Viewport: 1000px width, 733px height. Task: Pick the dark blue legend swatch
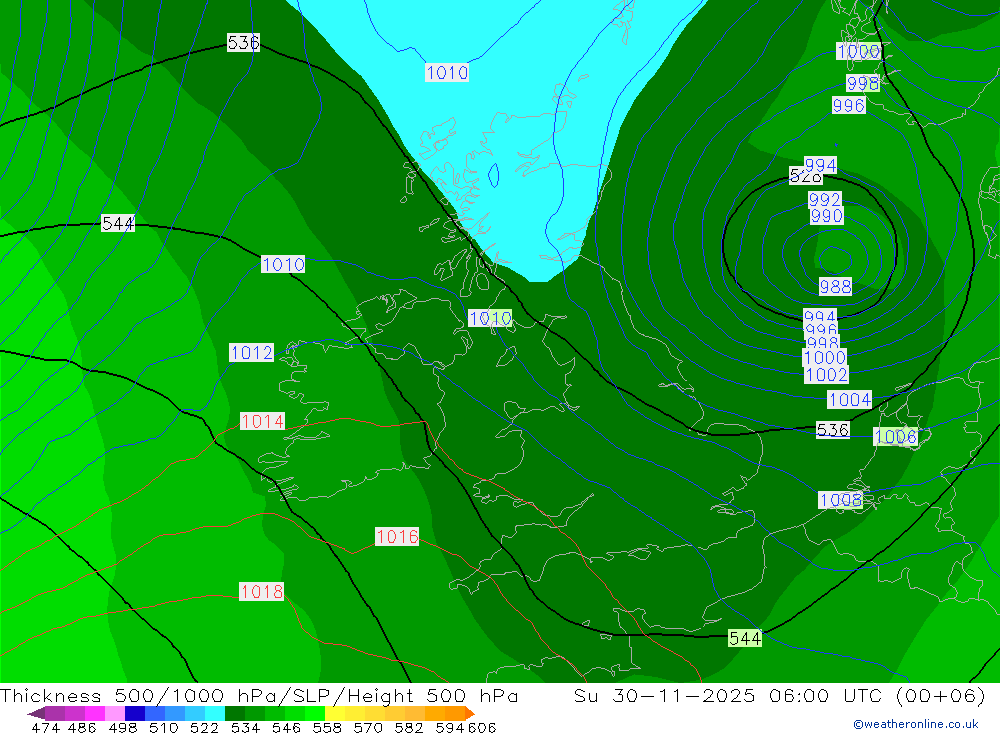pyautogui.click(x=133, y=713)
